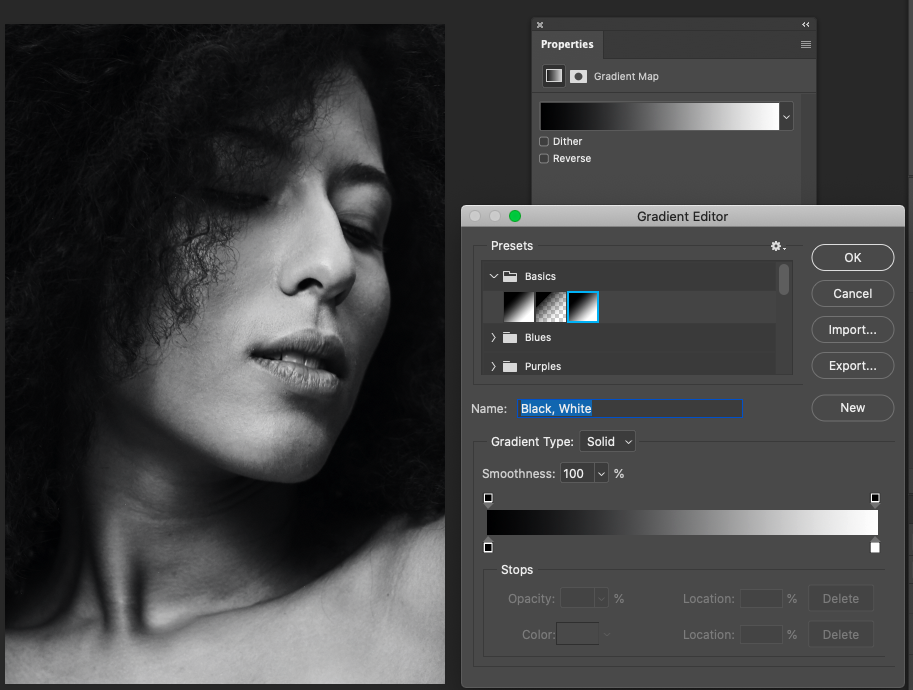Expand the Blues preset folder
The height and width of the screenshot is (690, 913).
tap(493, 337)
